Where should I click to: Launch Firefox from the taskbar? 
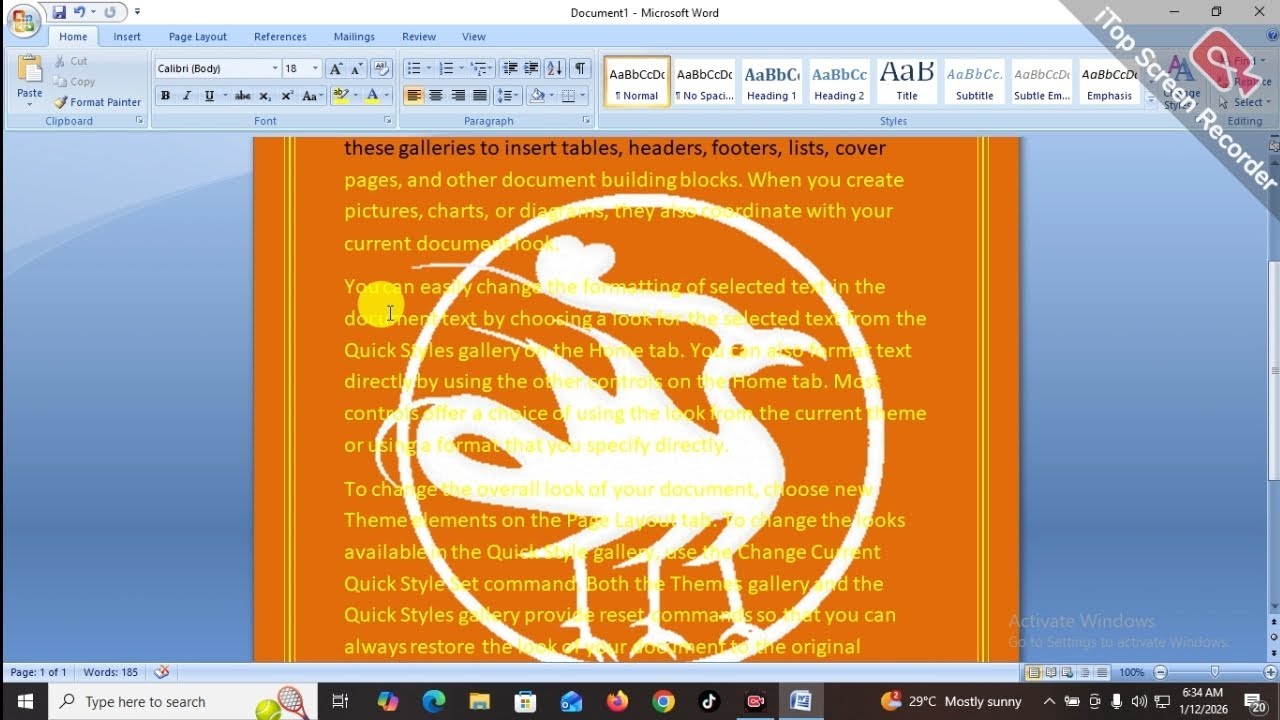click(x=617, y=701)
